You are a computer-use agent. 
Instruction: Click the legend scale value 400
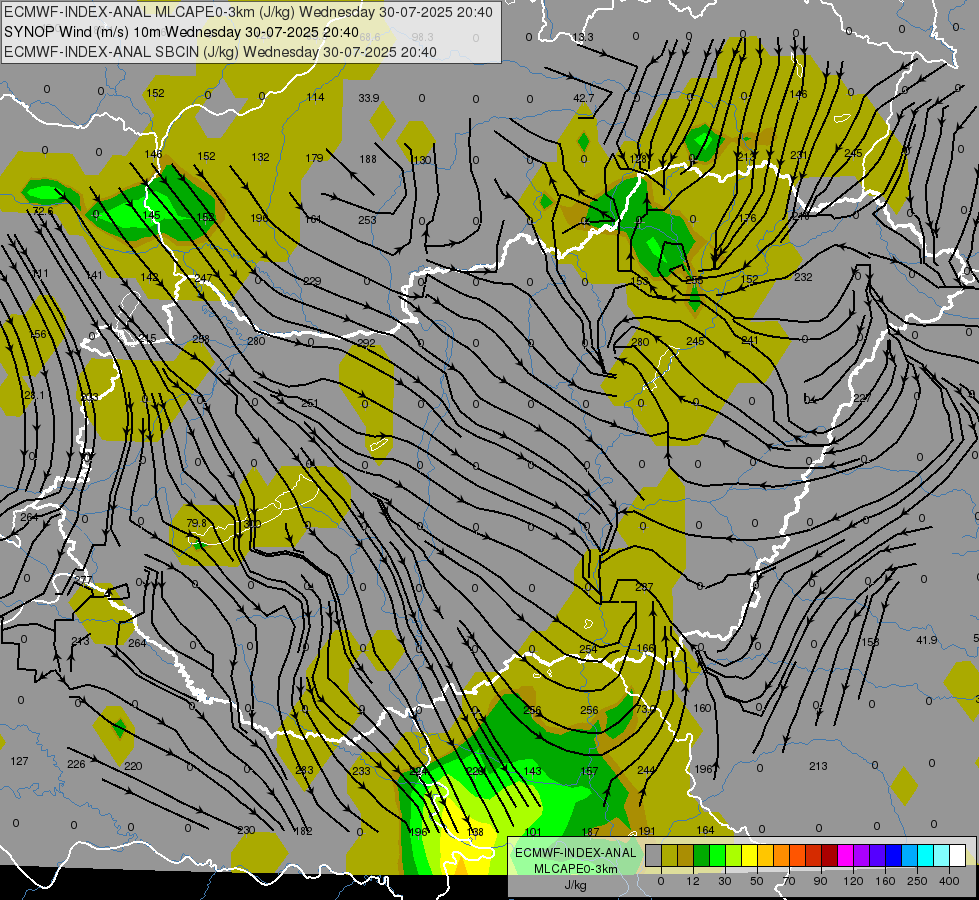949,881
